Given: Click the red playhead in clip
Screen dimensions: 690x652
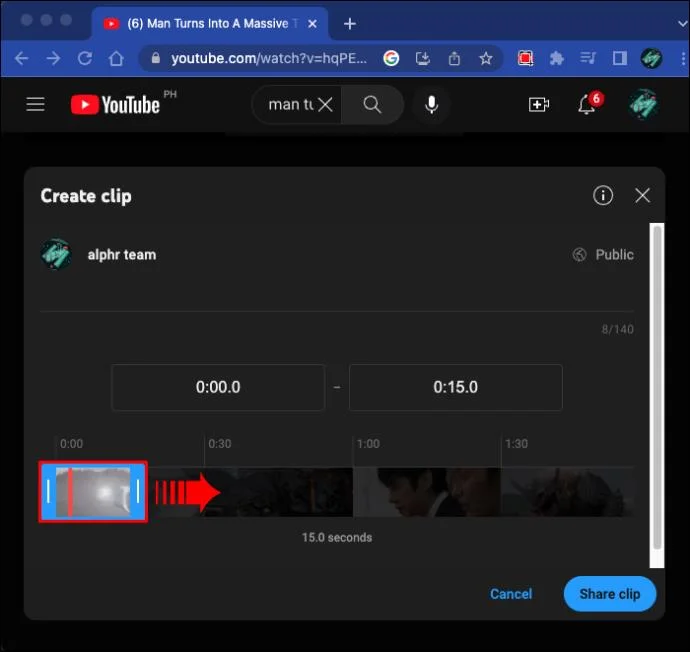Looking at the screenshot, I should click(70, 492).
